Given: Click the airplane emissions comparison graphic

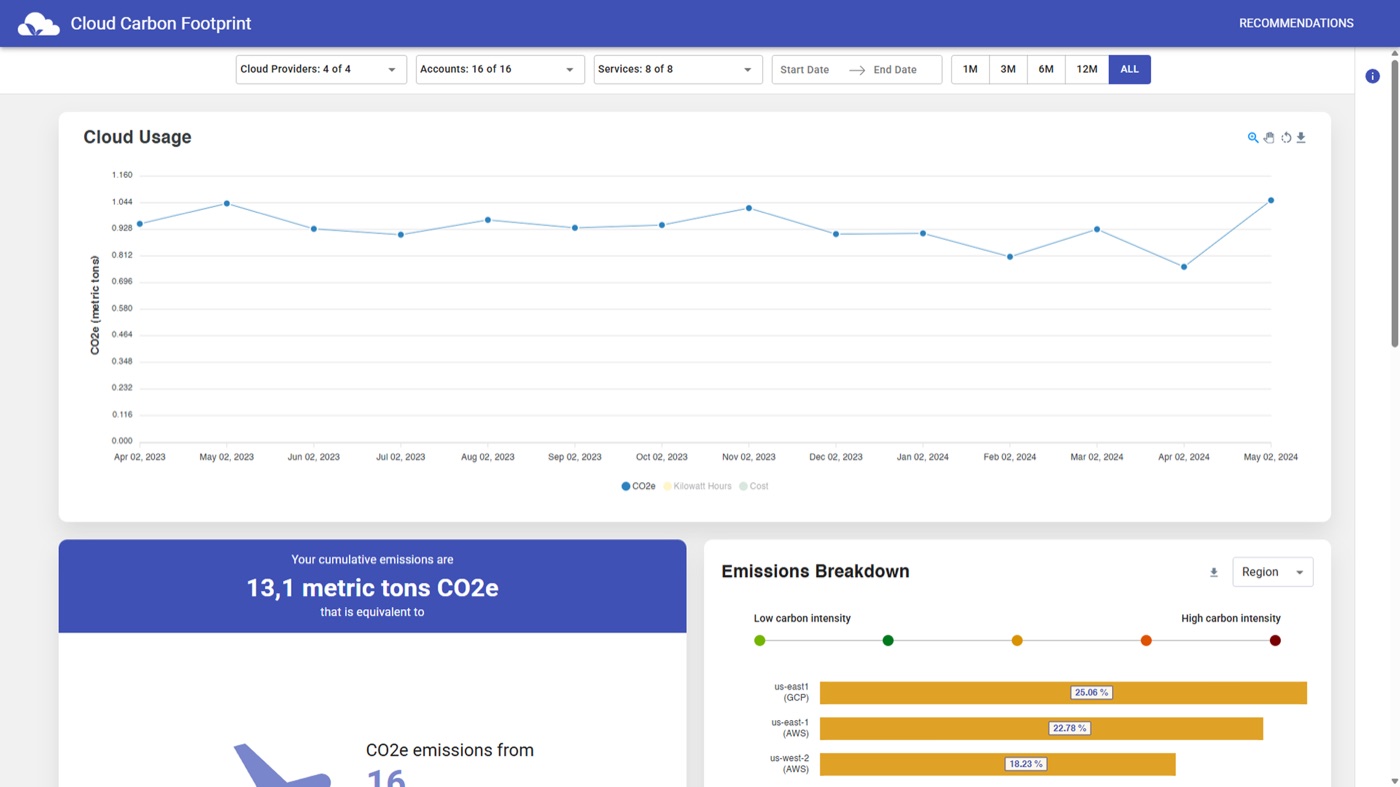Looking at the screenshot, I should [282, 765].
